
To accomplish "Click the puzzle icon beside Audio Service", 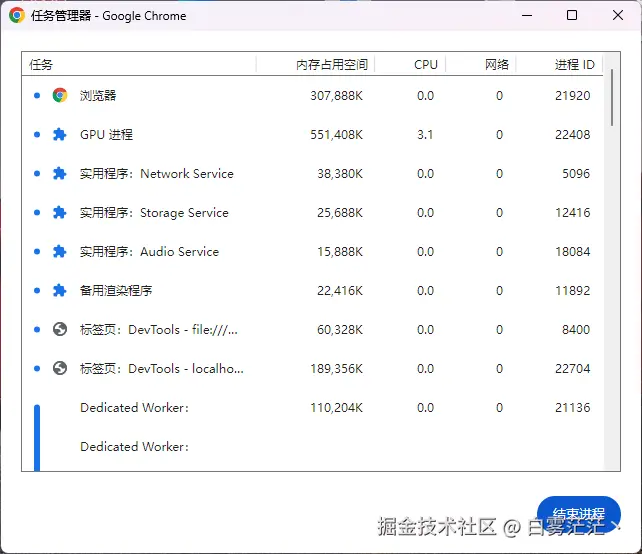I will click(x=60, y=251).
